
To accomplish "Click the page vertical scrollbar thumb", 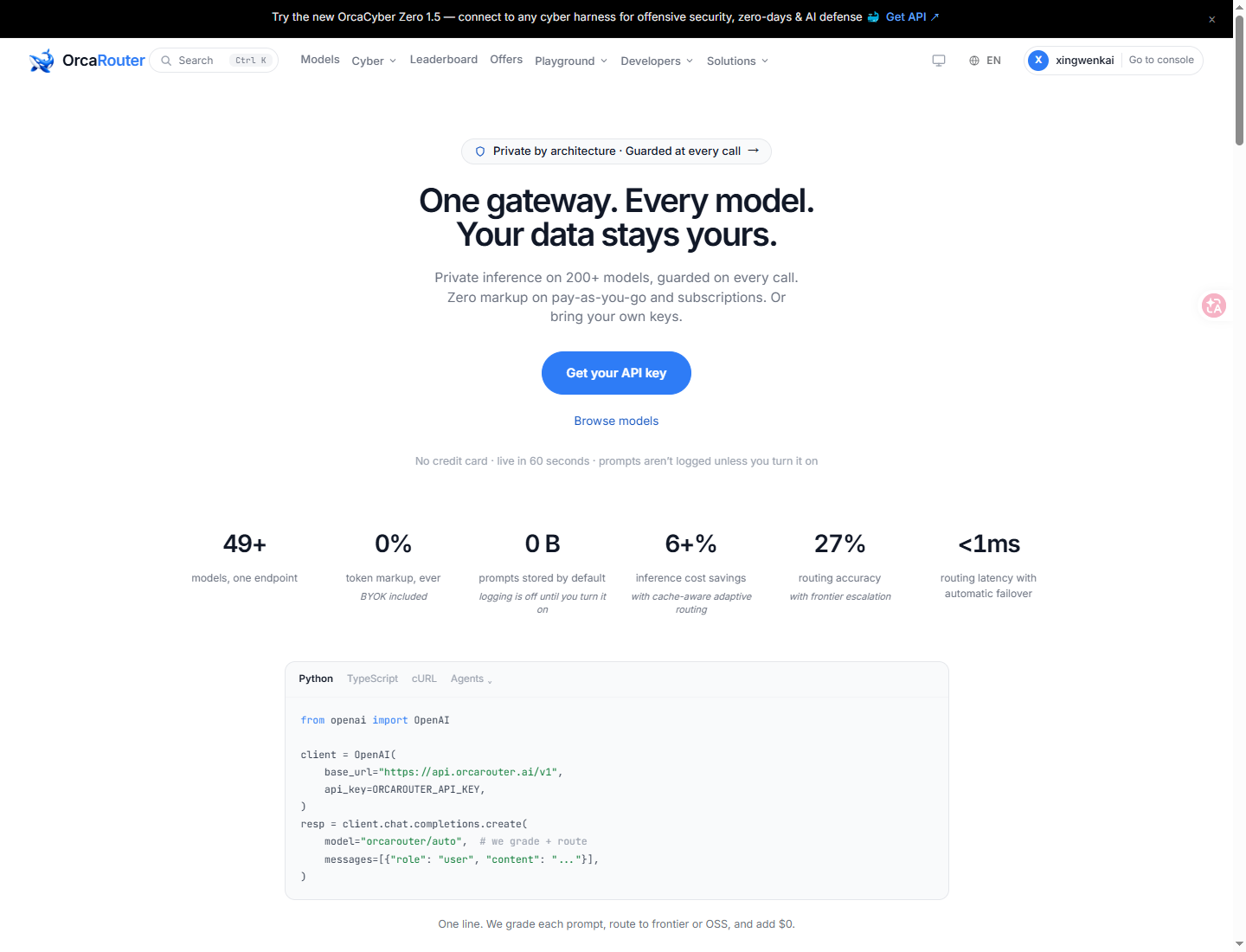I will click(x=1239, y=80).
